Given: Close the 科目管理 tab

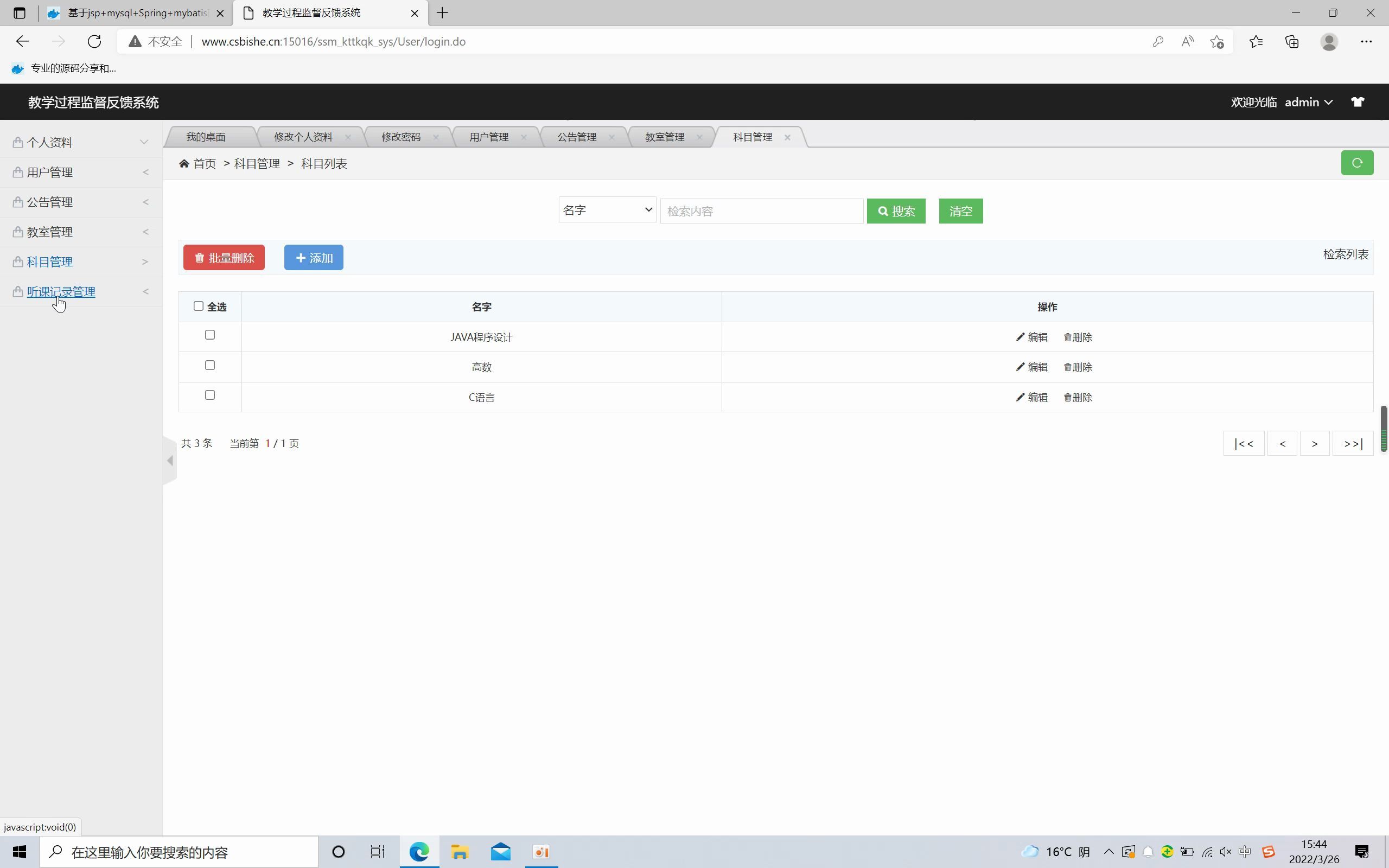Looking at the screenshot, I should click(x=787, y=137).
